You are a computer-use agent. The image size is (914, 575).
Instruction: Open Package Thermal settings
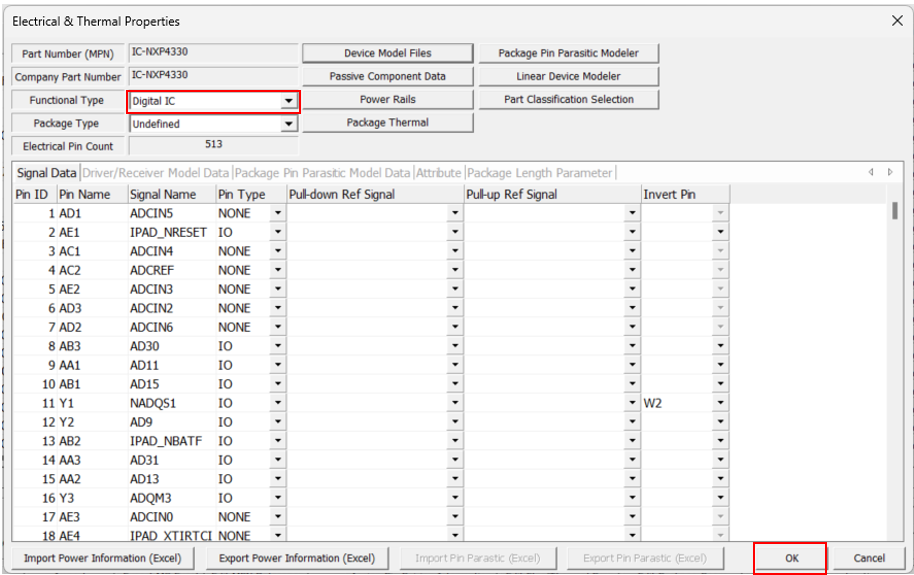tap(387, 122)
